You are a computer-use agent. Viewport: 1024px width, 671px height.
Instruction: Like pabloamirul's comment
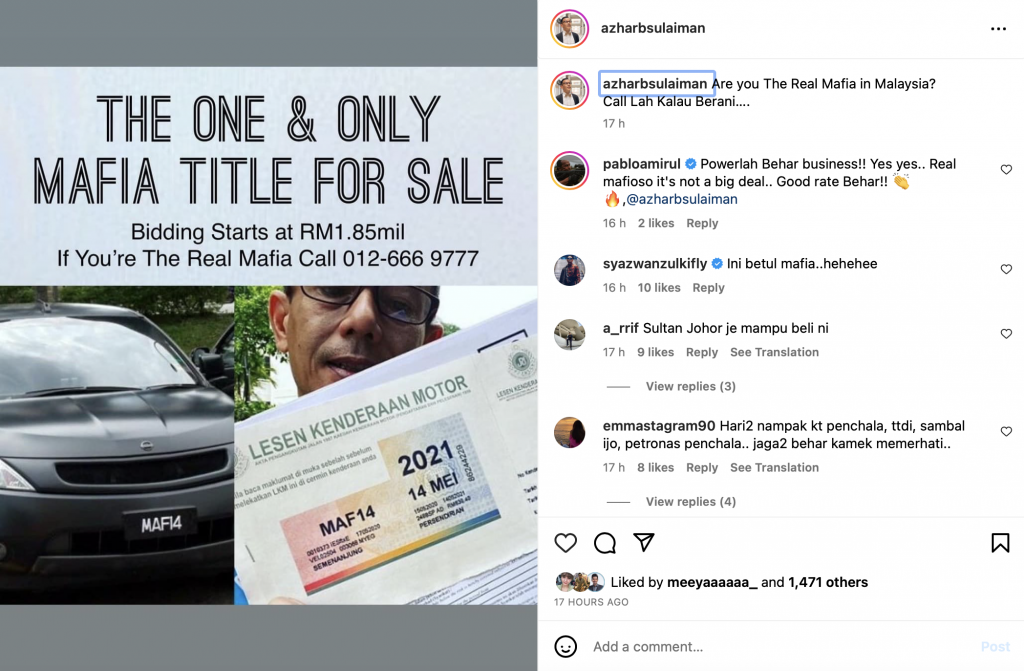click(x=1006, y=170)
